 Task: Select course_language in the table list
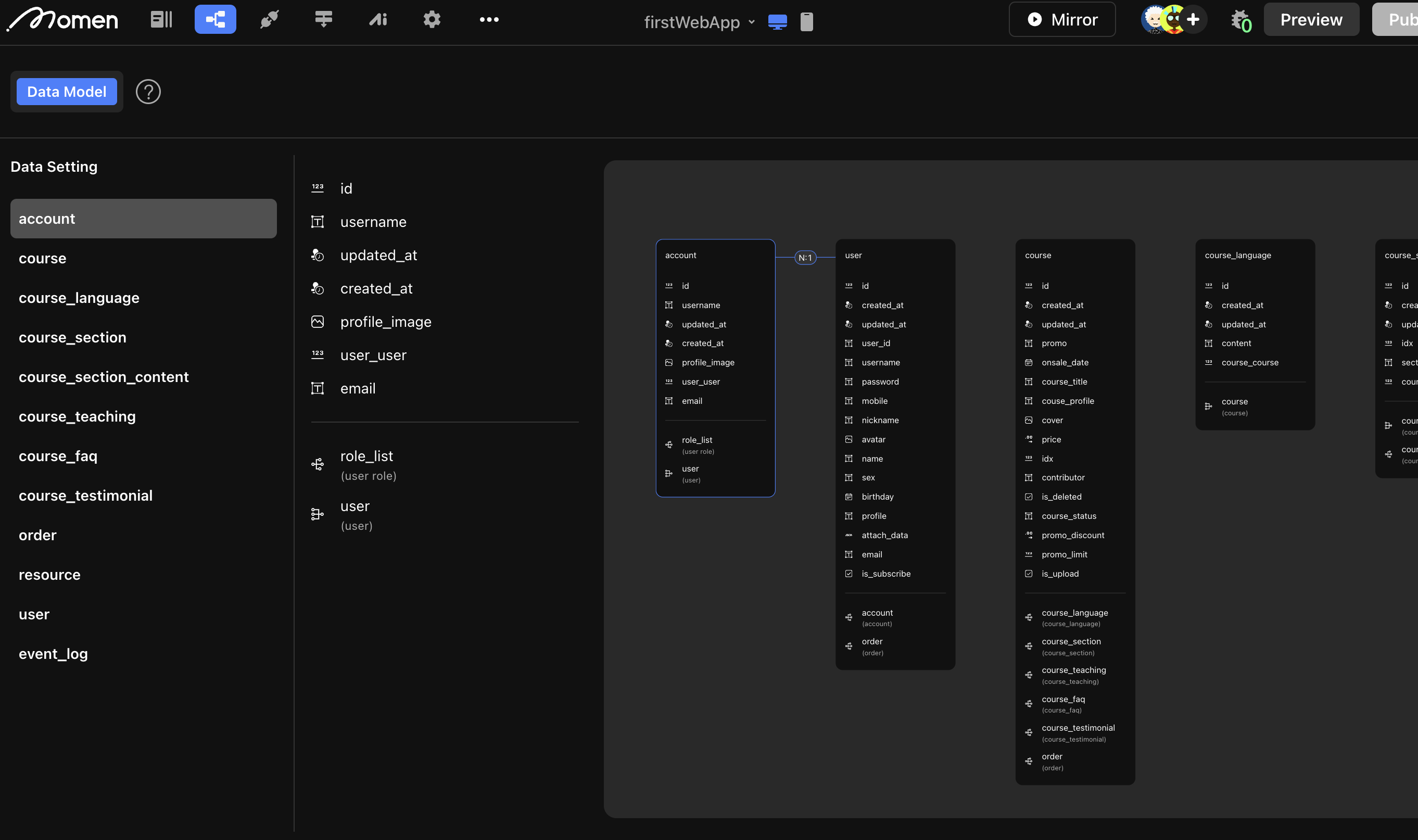pyautogui.click(x=143, y=298)
